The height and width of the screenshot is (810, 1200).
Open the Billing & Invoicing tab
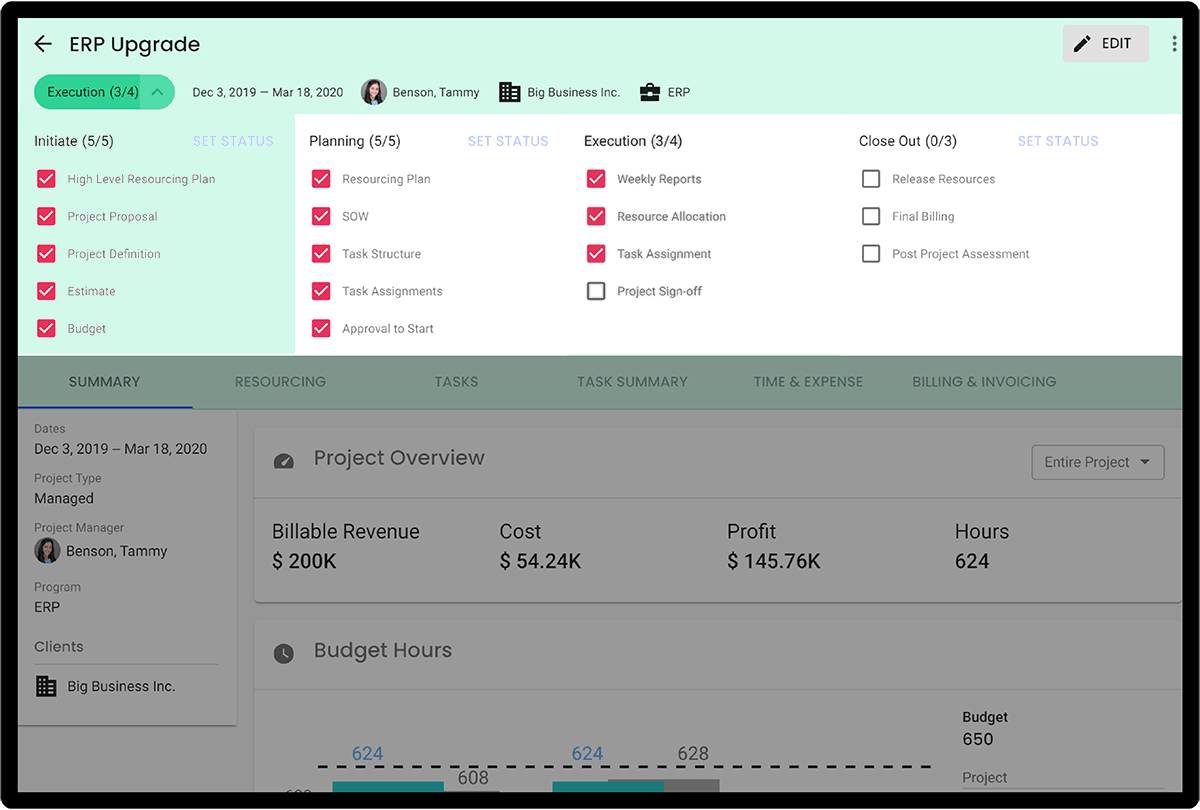click(984, 381)
